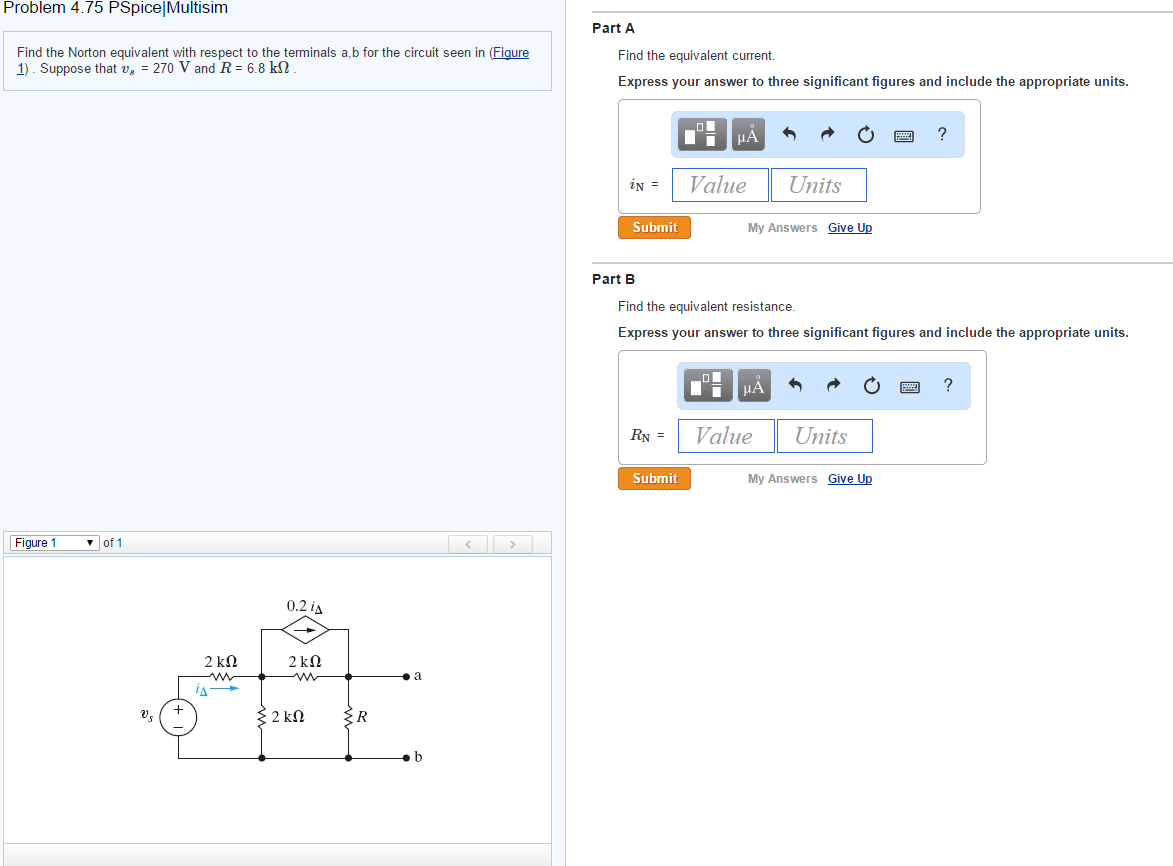Open keyboard shortcuts icon in Part A

903,134
